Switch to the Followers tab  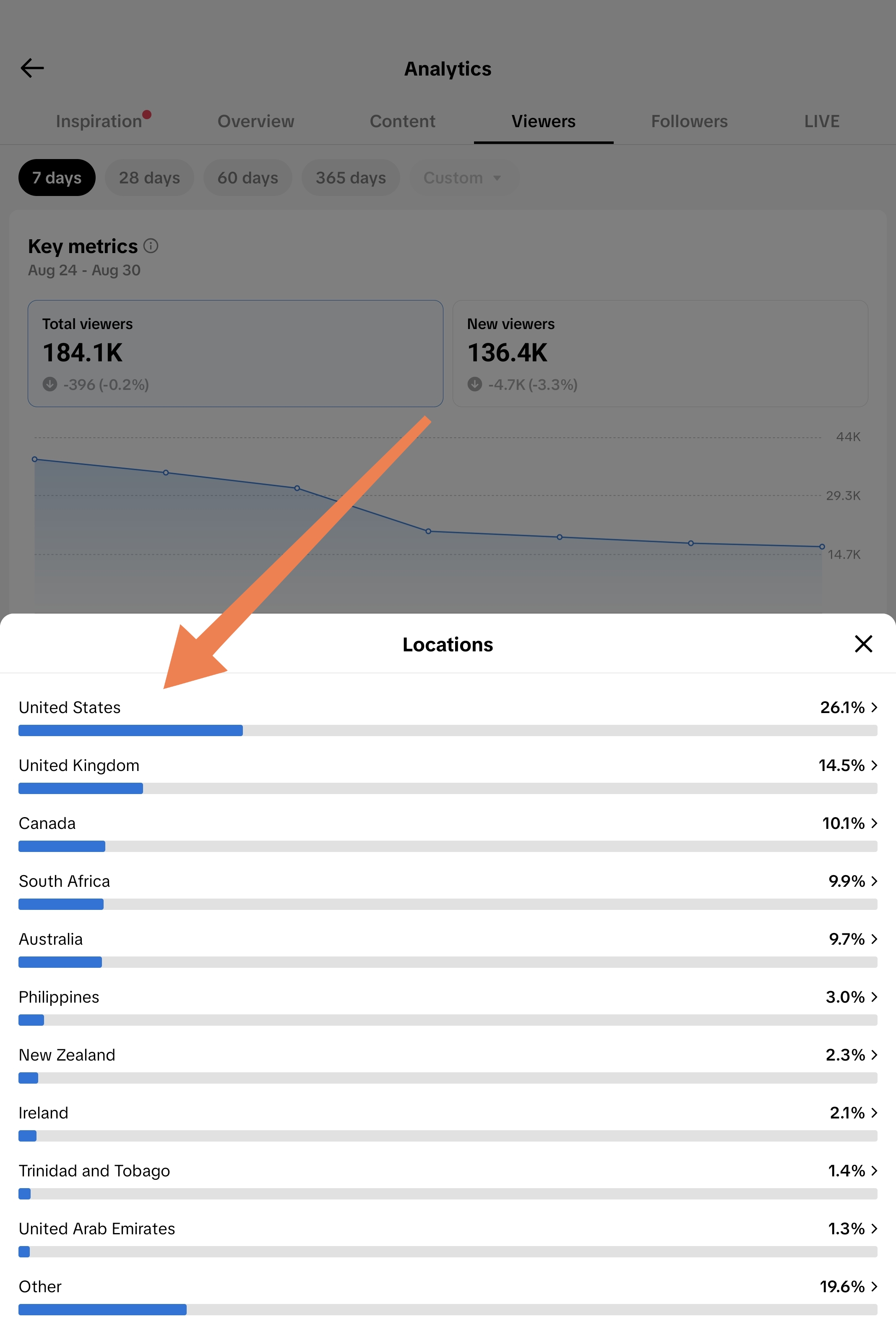[689, 121]
